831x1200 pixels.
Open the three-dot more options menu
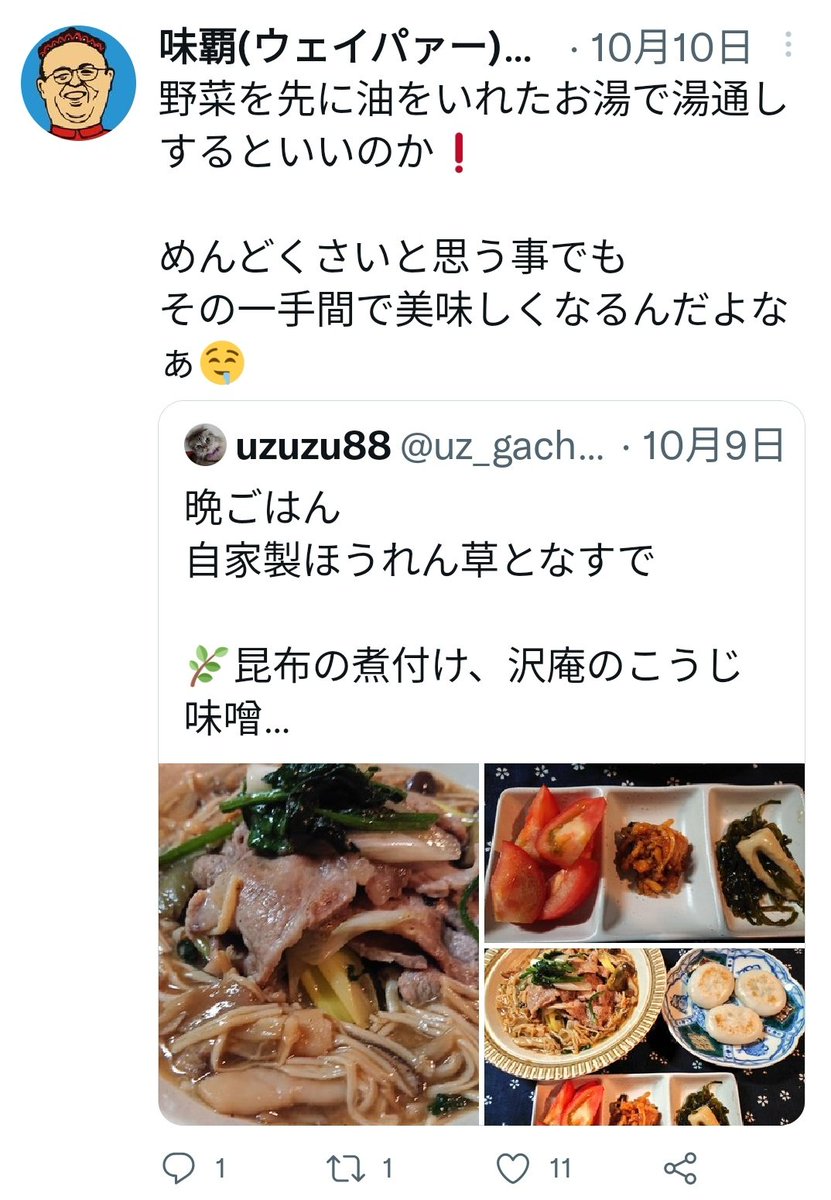click(x=791, y=45)
